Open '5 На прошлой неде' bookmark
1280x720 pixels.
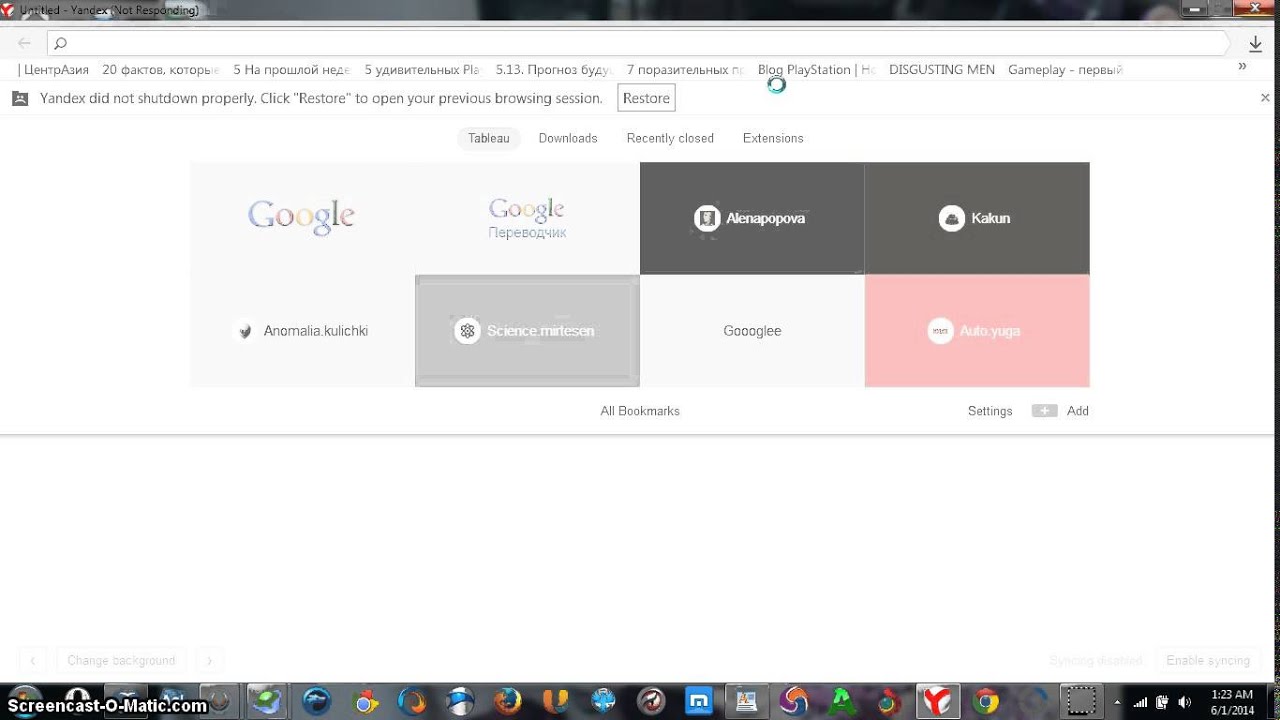[x=291, y=69]
